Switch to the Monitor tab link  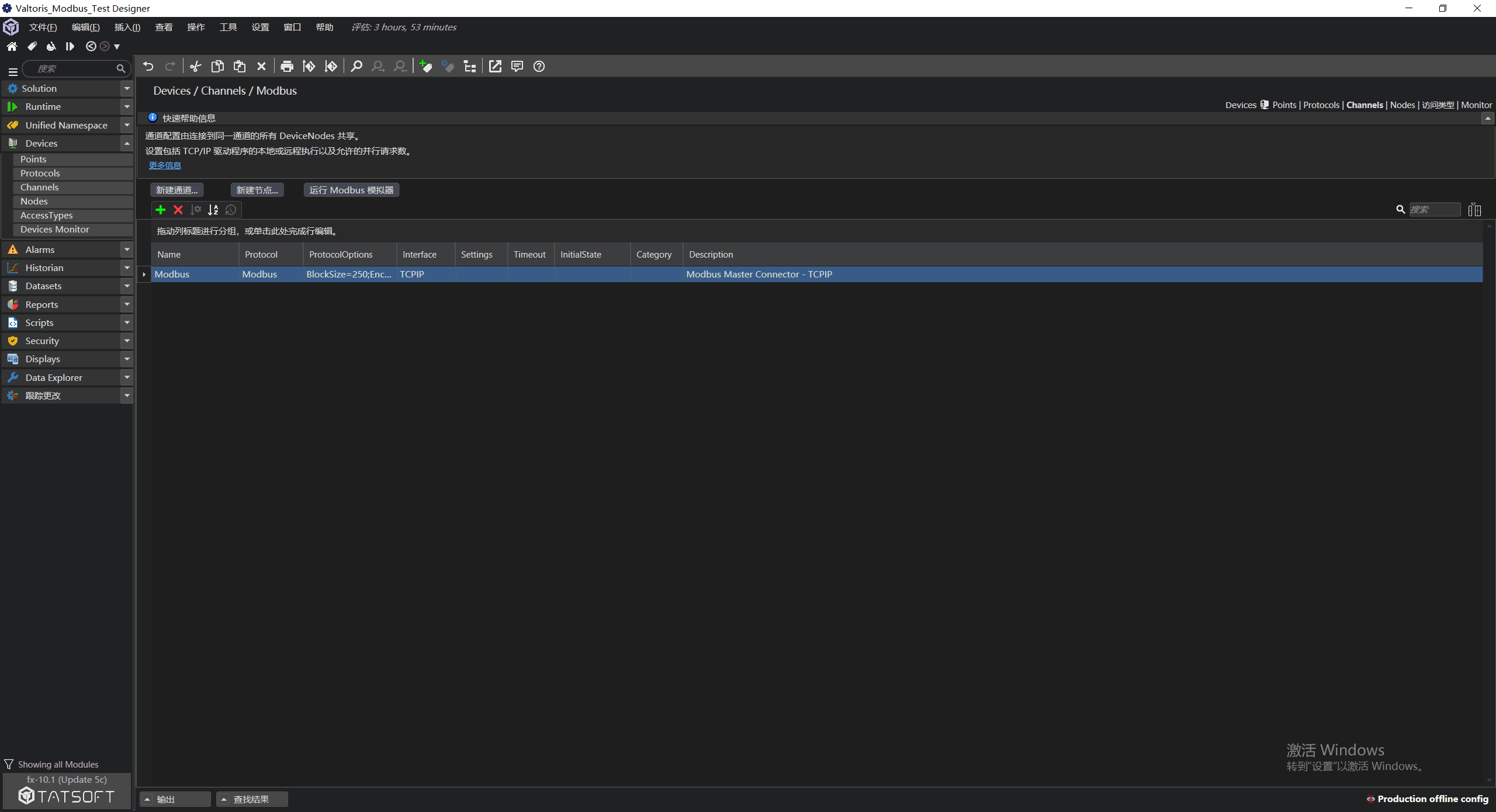click(1476, 105)
